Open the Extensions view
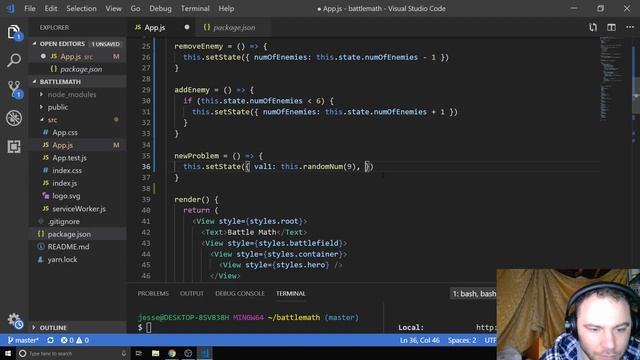The height and width of the screenshot is (360, 640). click(x=14, y=147)
